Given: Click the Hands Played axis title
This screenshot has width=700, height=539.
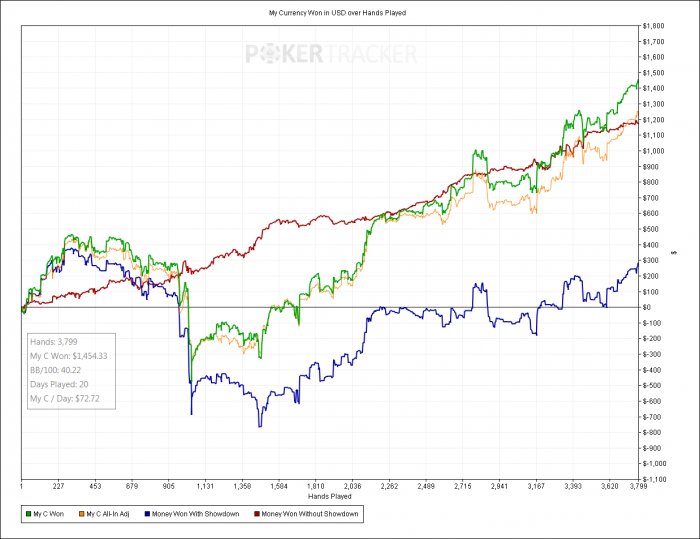Looking at the screenshot, I should click(x=329, y=496).
